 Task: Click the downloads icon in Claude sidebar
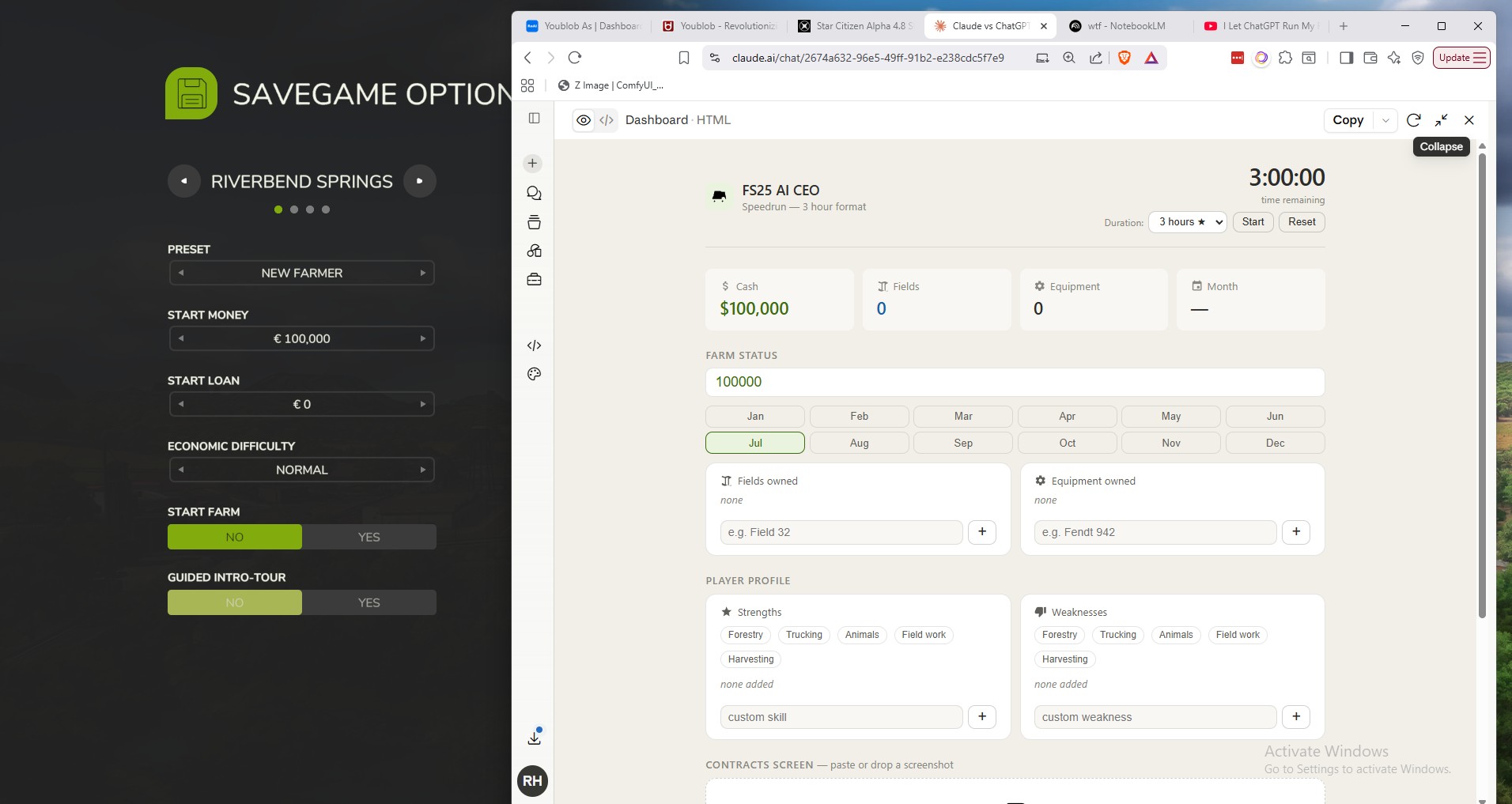pyautogui.click(x=535, y=738)
